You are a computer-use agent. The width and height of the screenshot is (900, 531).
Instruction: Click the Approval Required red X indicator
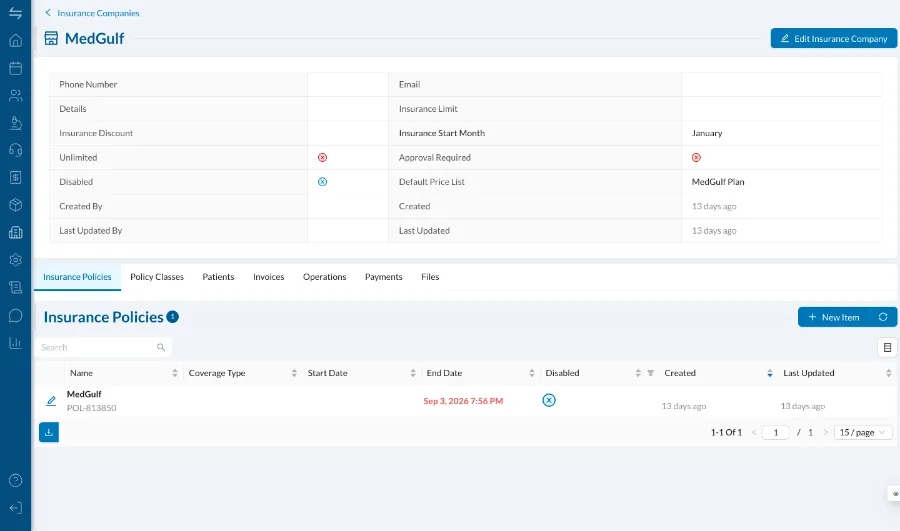(x=696, y=157)
